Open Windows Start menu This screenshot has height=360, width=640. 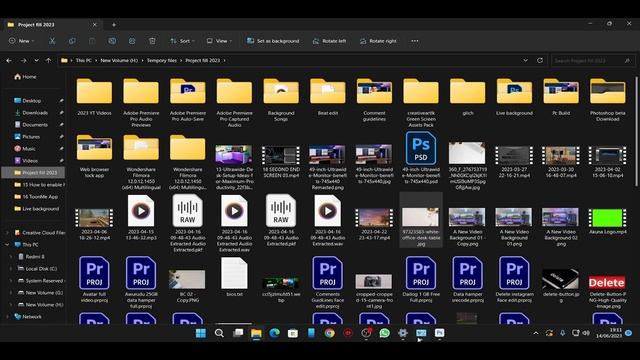(x=201, y=333)
